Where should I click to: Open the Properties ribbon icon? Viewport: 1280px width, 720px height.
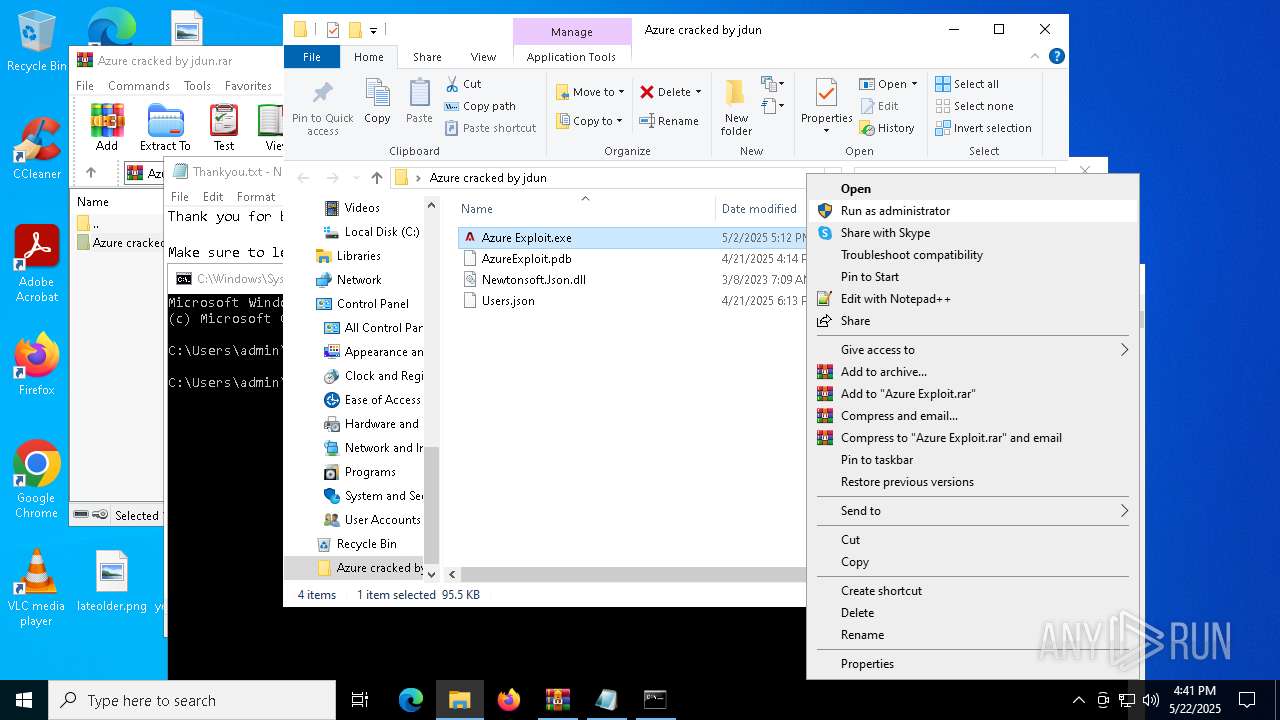pos(826,93)
